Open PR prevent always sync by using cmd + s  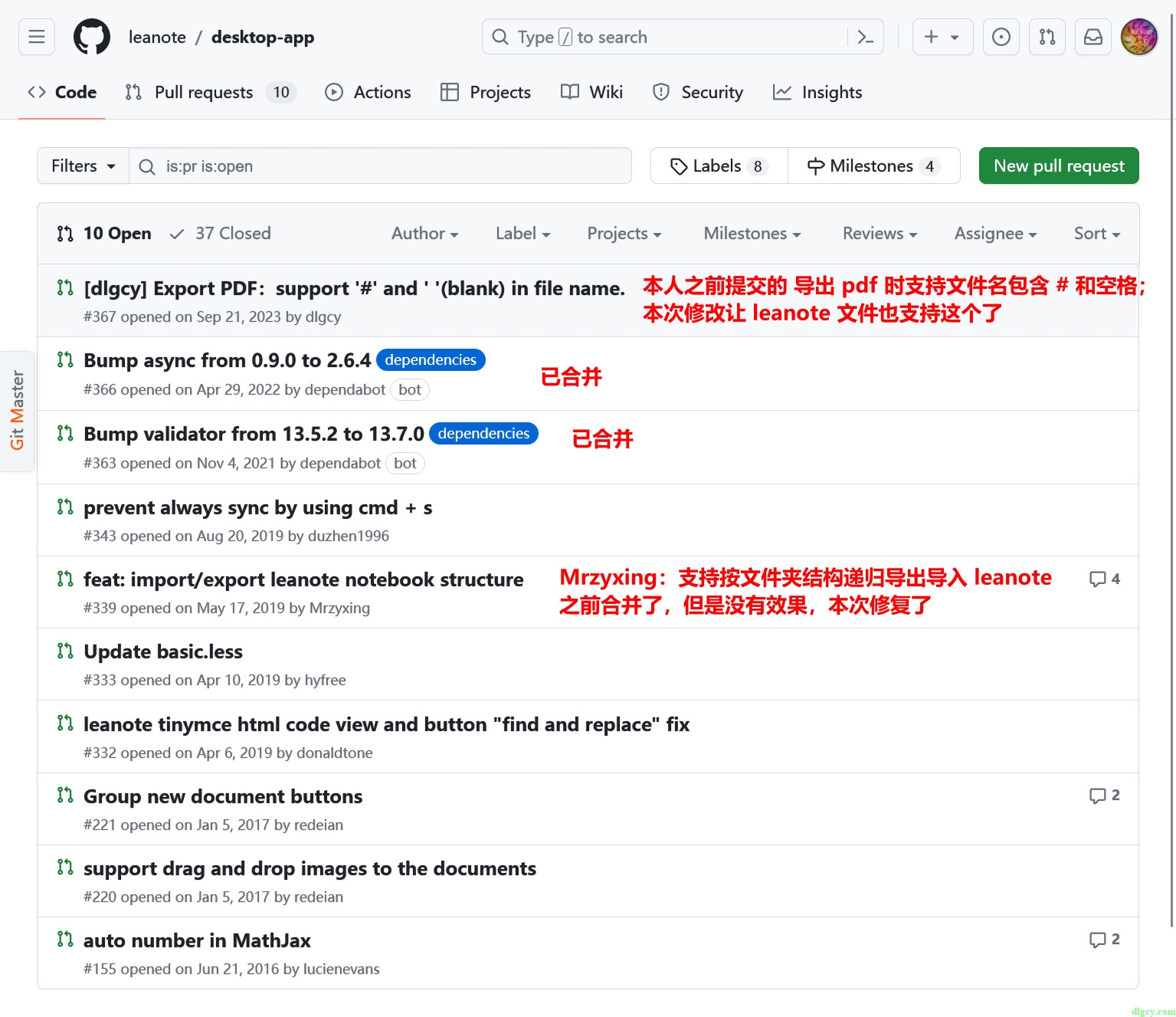click(257, 507)
